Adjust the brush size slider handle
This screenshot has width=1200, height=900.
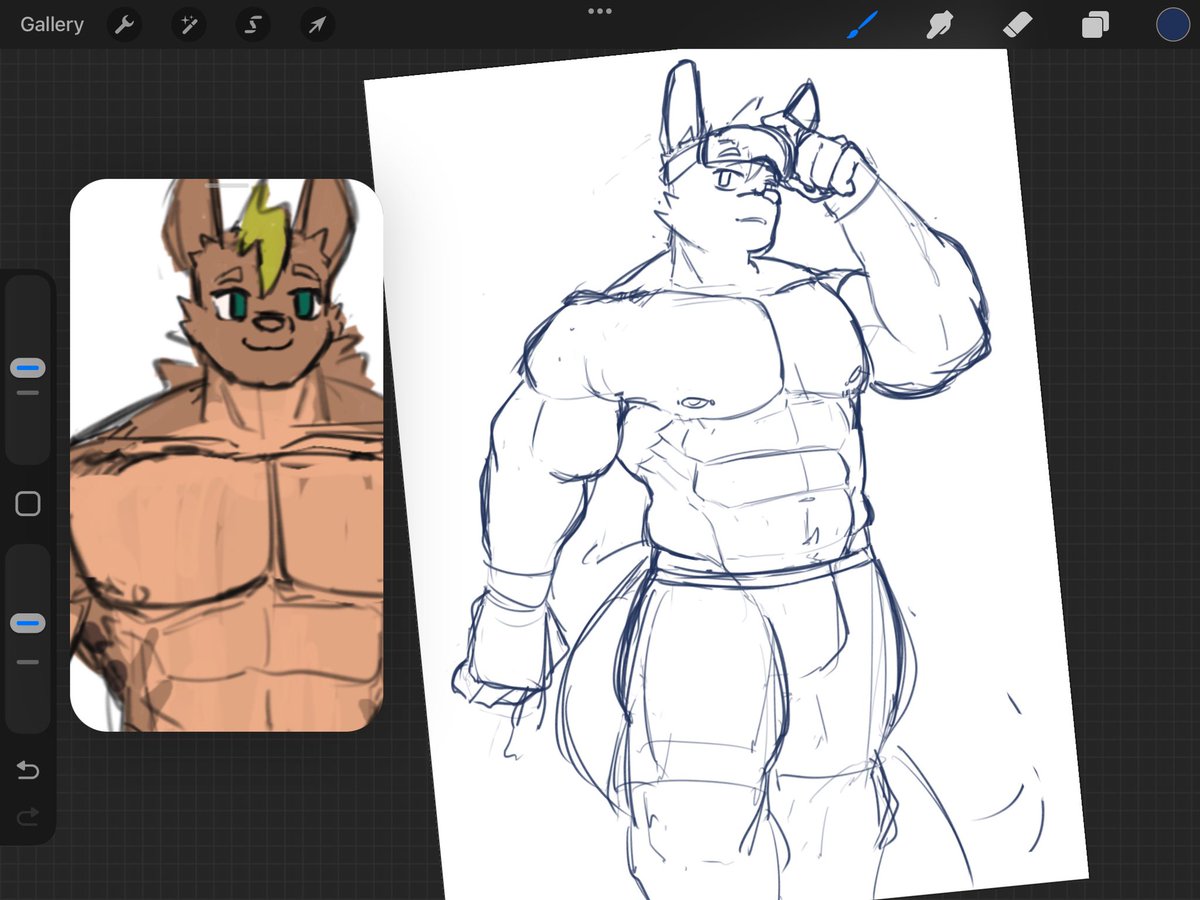click(28, 368)
